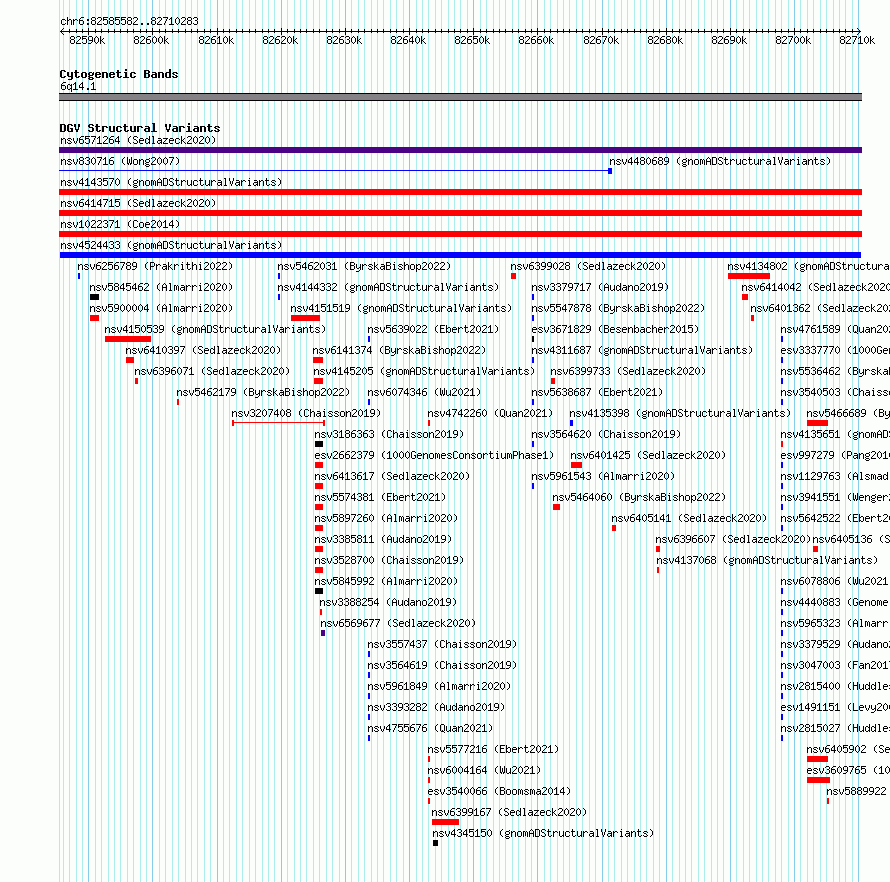
Task: Open nsv4345150 (gnomADStructuralVariants) variant
Action: pyautogui.click(x=543, y=833)
